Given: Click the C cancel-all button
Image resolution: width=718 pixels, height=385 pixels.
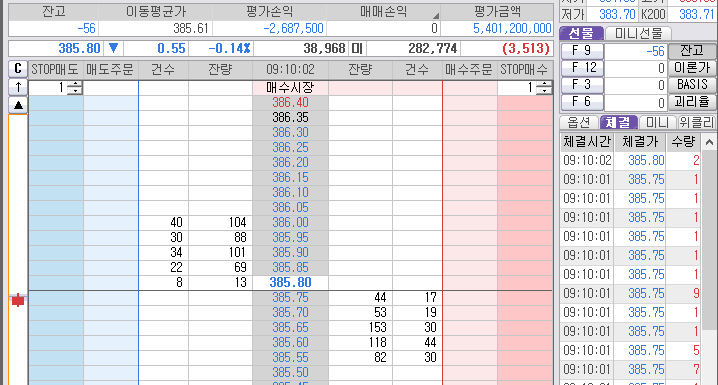Looking at the screenshot, I should [x=18, y=69].
